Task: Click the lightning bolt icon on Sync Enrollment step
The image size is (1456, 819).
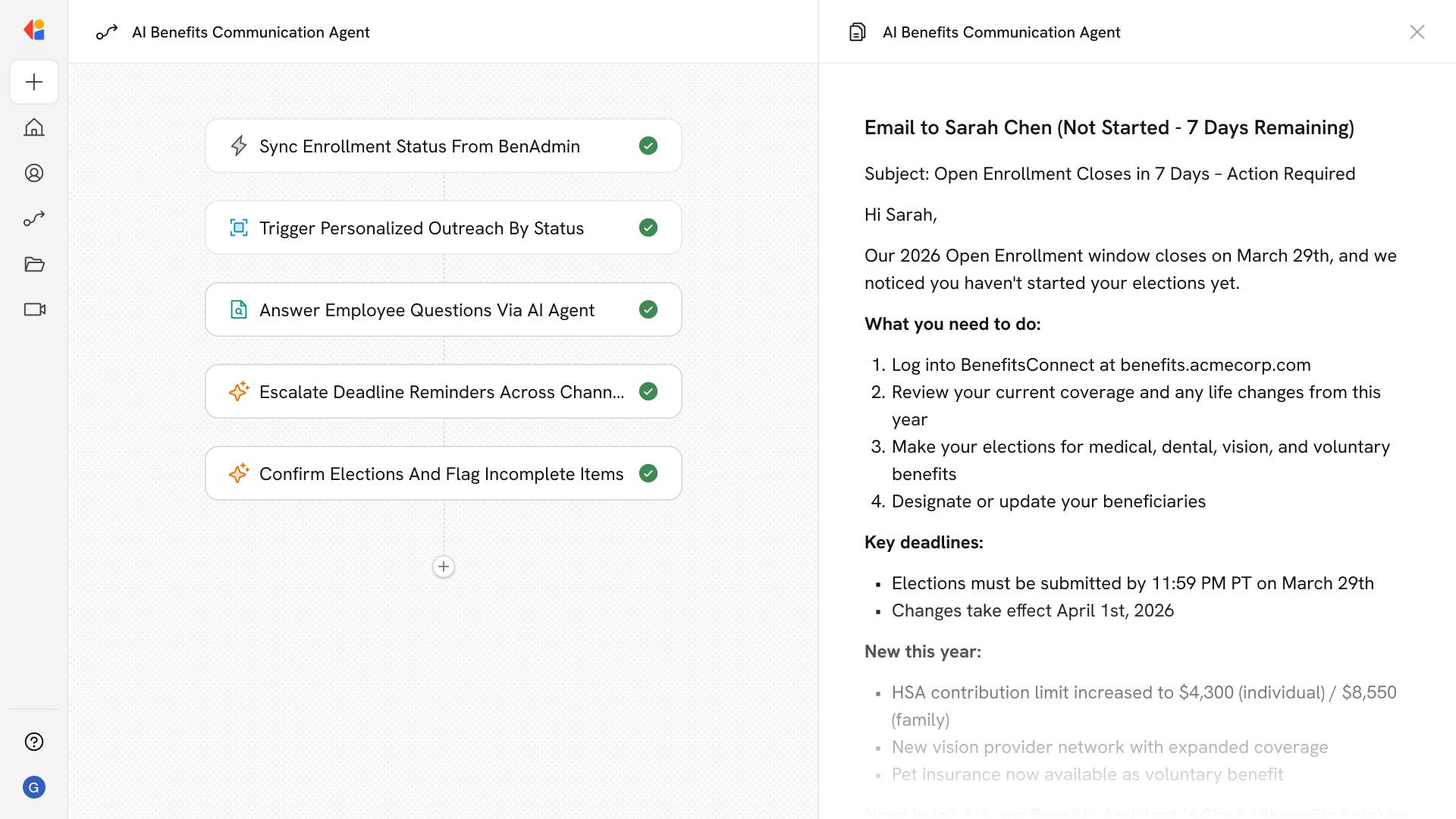Action: point(239,146)
